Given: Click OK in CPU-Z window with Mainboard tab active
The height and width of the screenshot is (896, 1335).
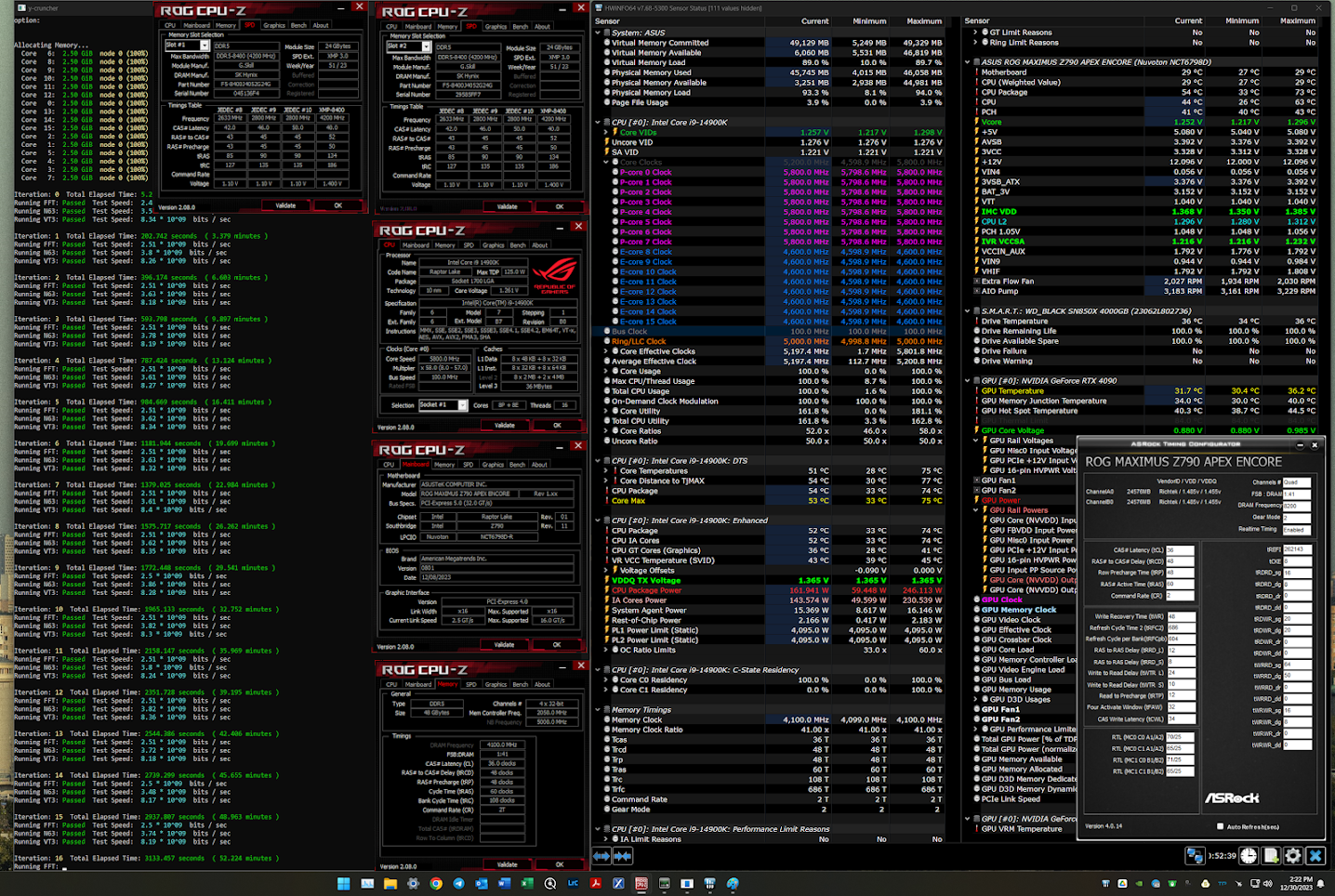Looking at the screenshot, I should (x=557, y=644).
